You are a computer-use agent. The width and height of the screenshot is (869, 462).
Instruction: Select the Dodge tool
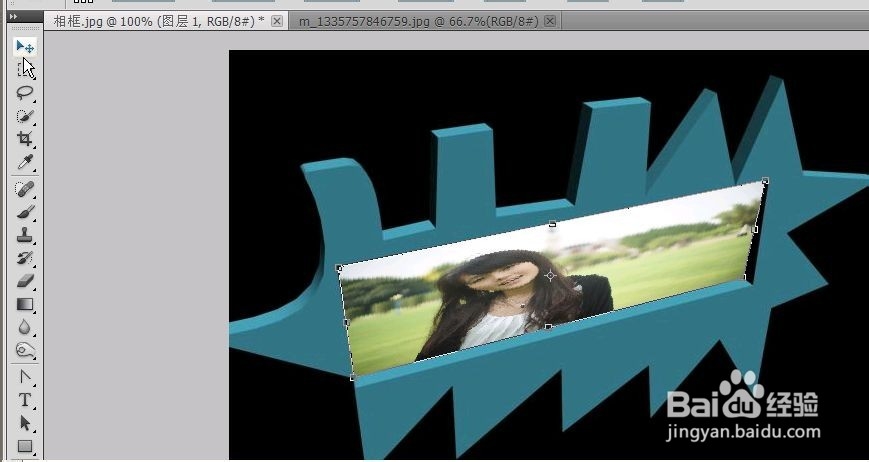click(x=25, y=350)
